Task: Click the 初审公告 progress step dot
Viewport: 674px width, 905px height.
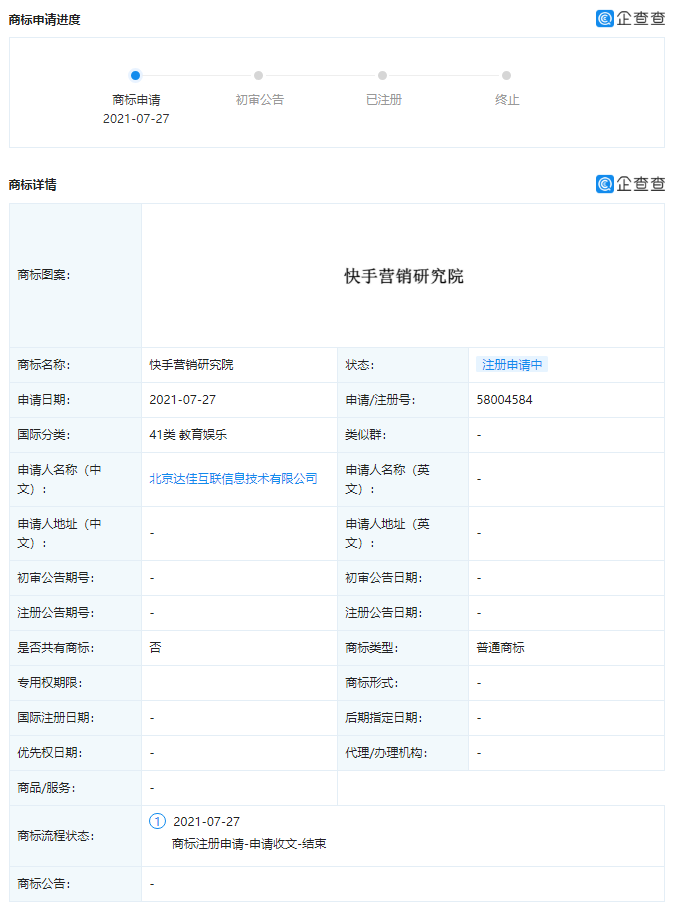Action: (x=259, y=76)
